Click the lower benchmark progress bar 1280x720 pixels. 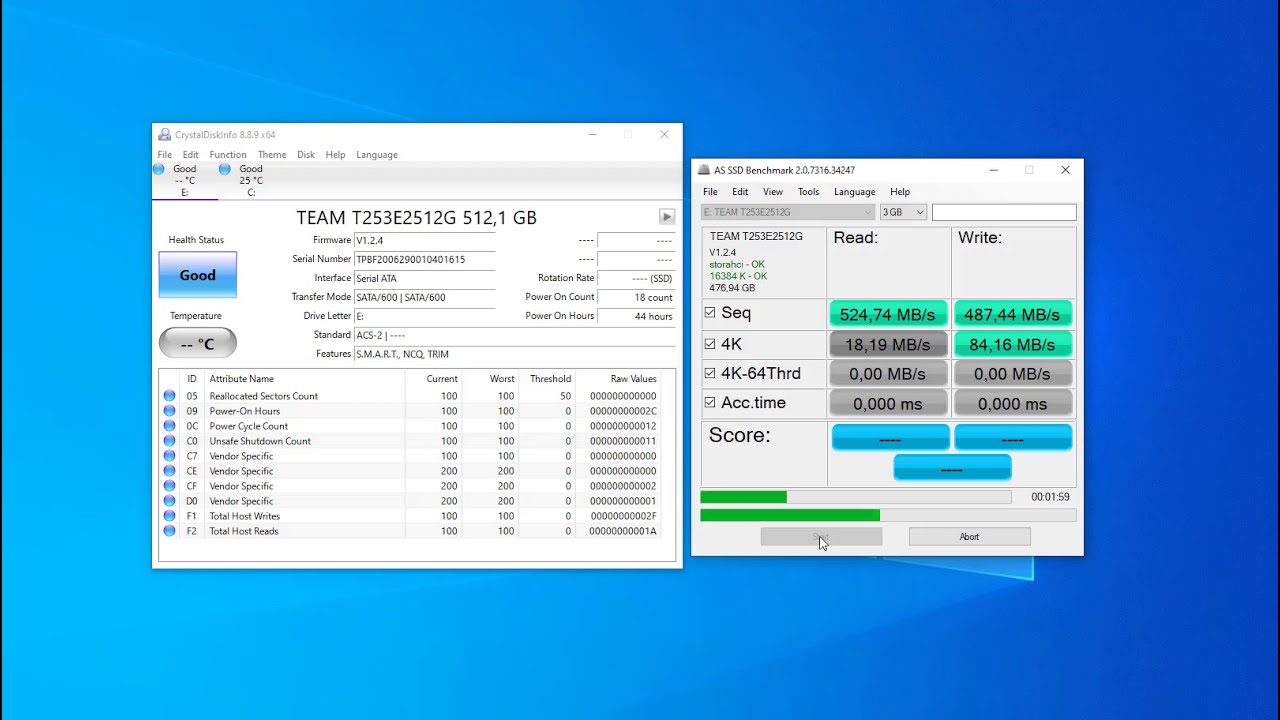click(888, 515)
